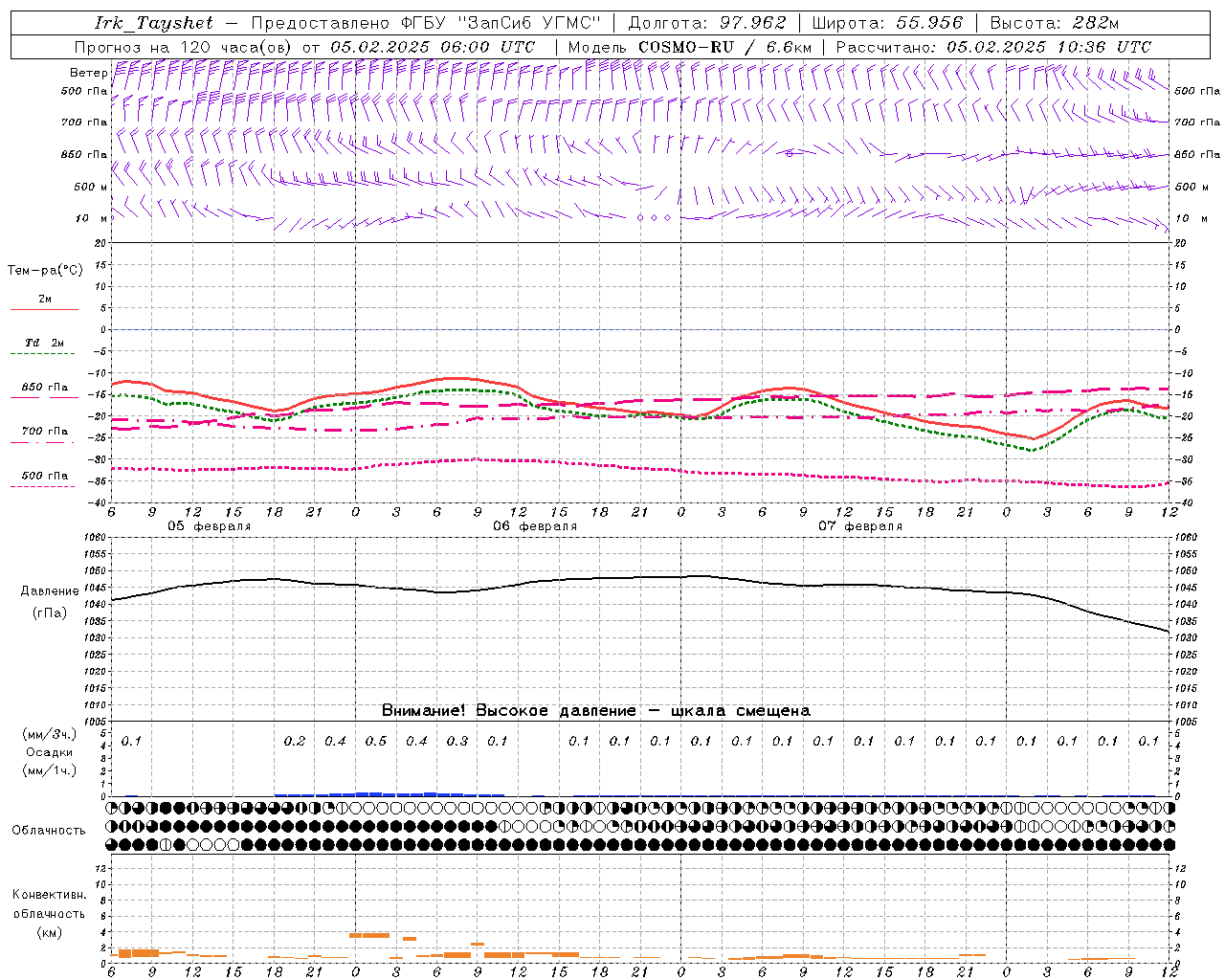Click 'Рассчитано: 05.02.2025 10:36 UTC' timestamp

pyautogui.click(x=993, y=47)
